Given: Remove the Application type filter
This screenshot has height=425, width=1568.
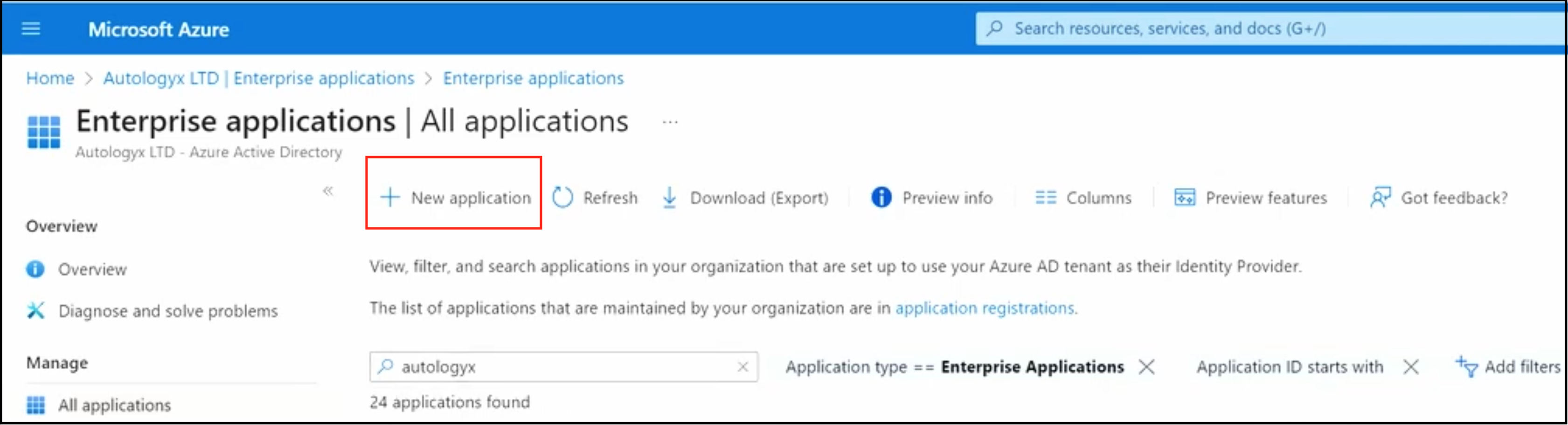Looking at the screenshot, I should click(x=1146, y=367).
